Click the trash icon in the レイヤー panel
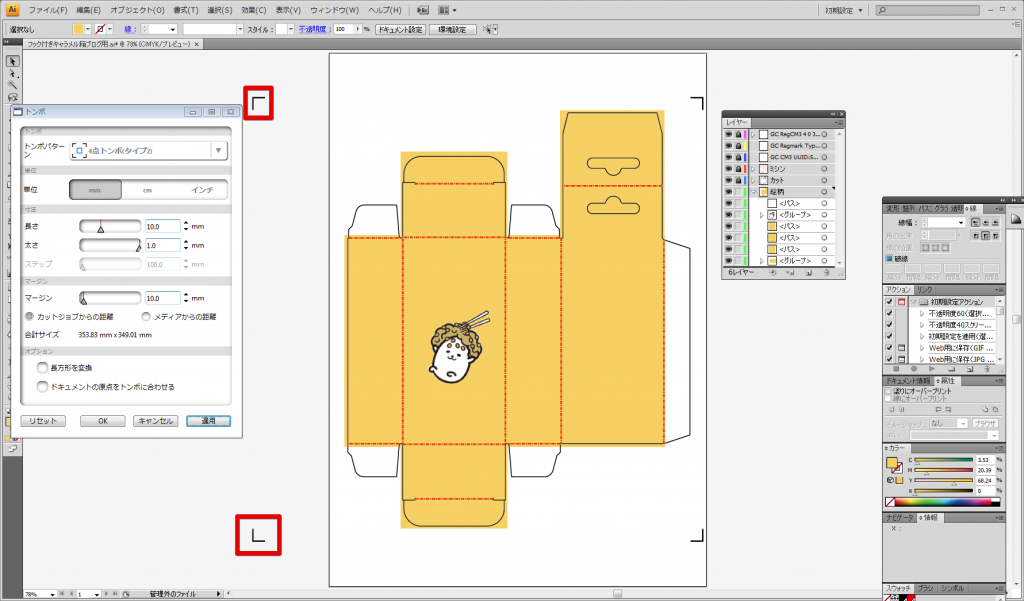The width and height of the screenshot is (1024, 601). (826, 273)
